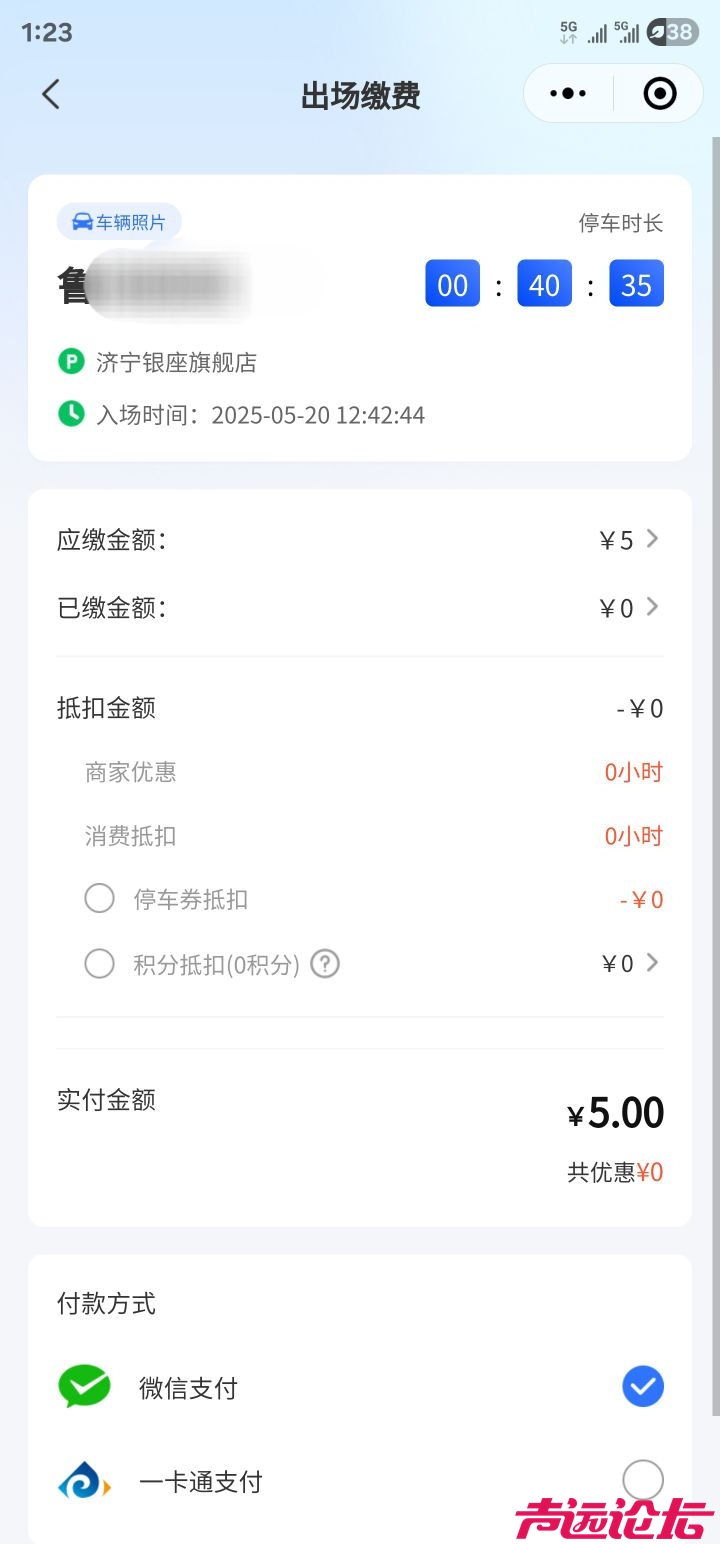Select the 停车券抵扣 radio button

tap(99, 899)
